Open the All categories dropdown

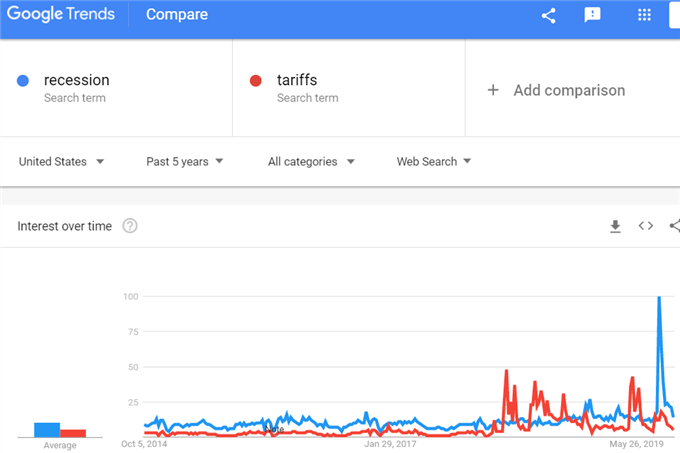point(311,162)
